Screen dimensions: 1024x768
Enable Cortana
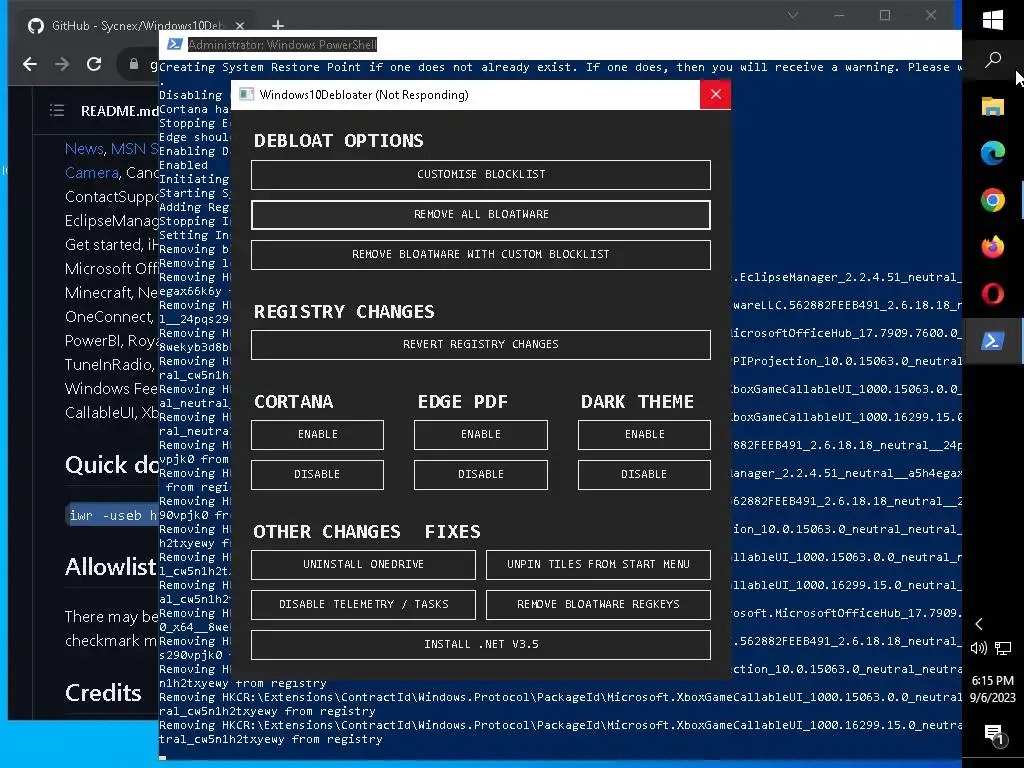[x=317, y=434]
